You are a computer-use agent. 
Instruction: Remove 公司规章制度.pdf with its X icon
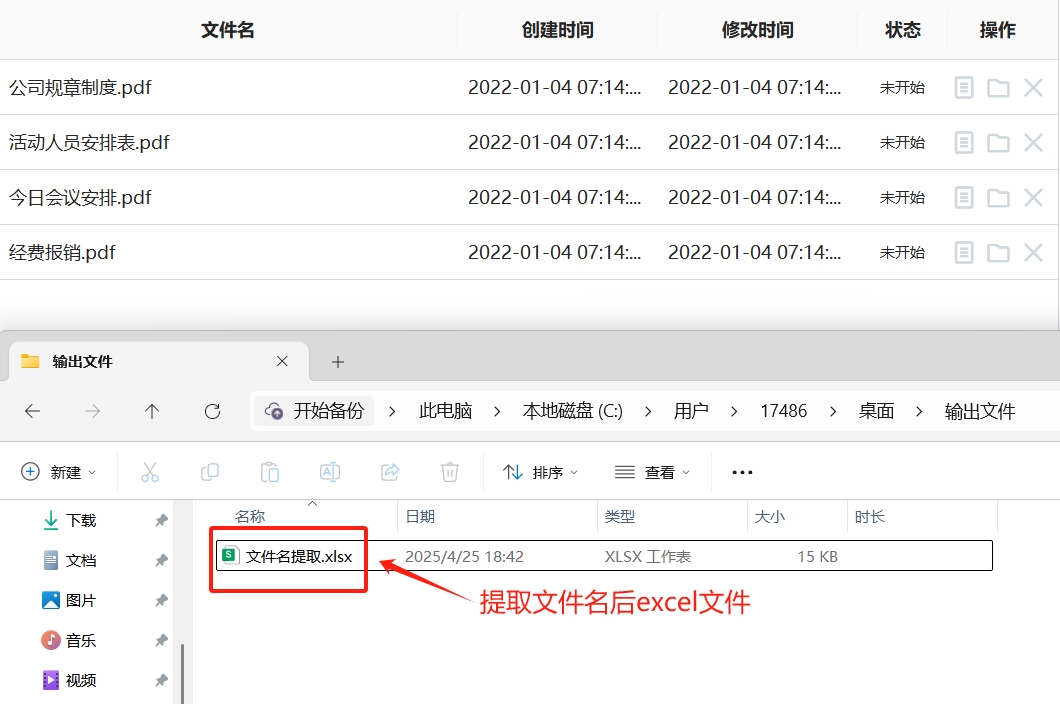coord(1033,88)
